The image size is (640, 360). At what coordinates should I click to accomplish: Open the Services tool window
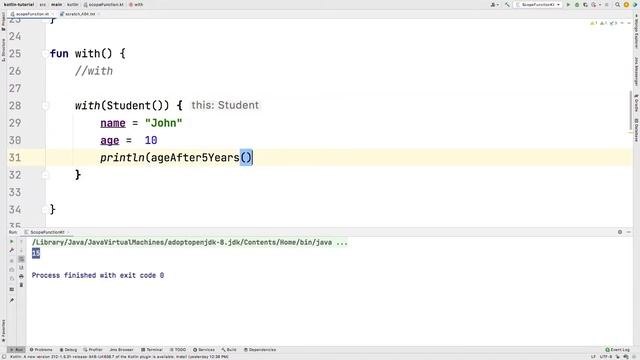tap(204, 350)
